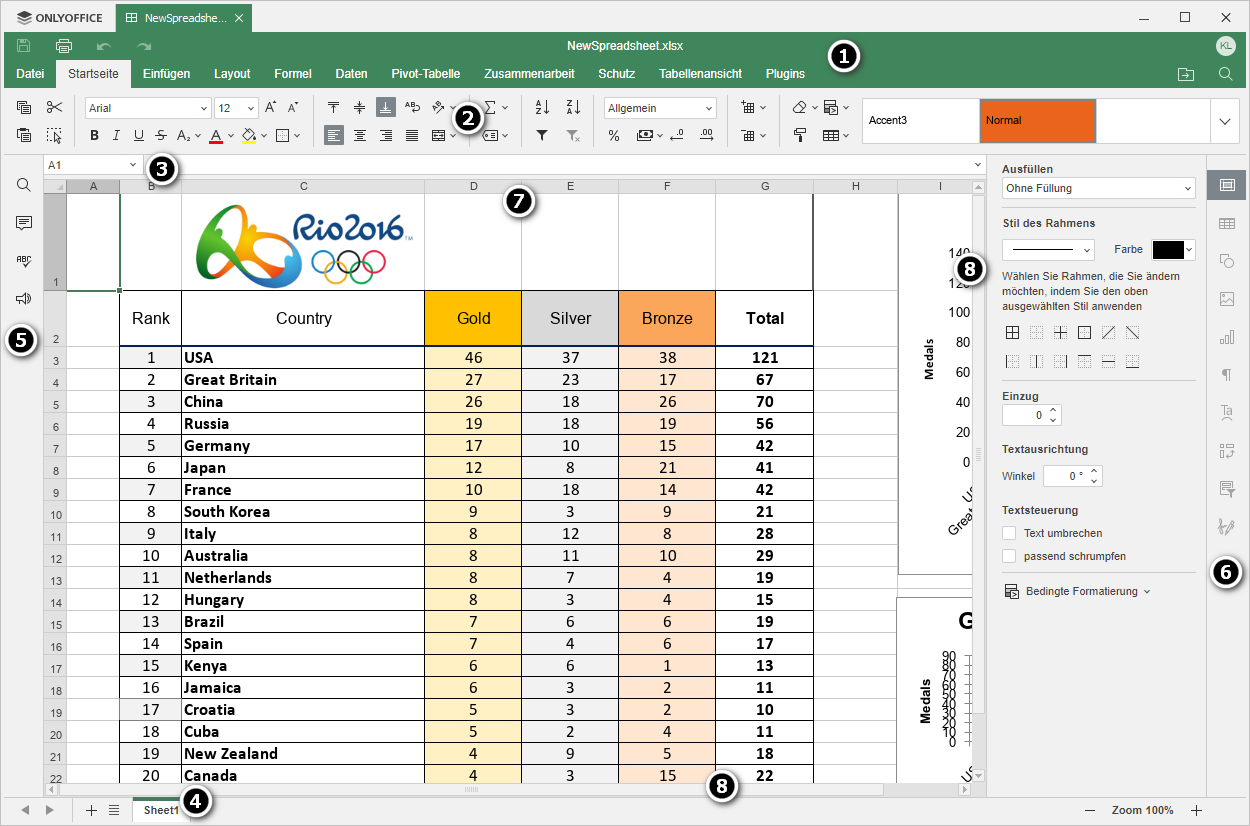Toggle Italic formatting
The height and width of the screenshot is (826, 1250).
(x=116, y=135)
